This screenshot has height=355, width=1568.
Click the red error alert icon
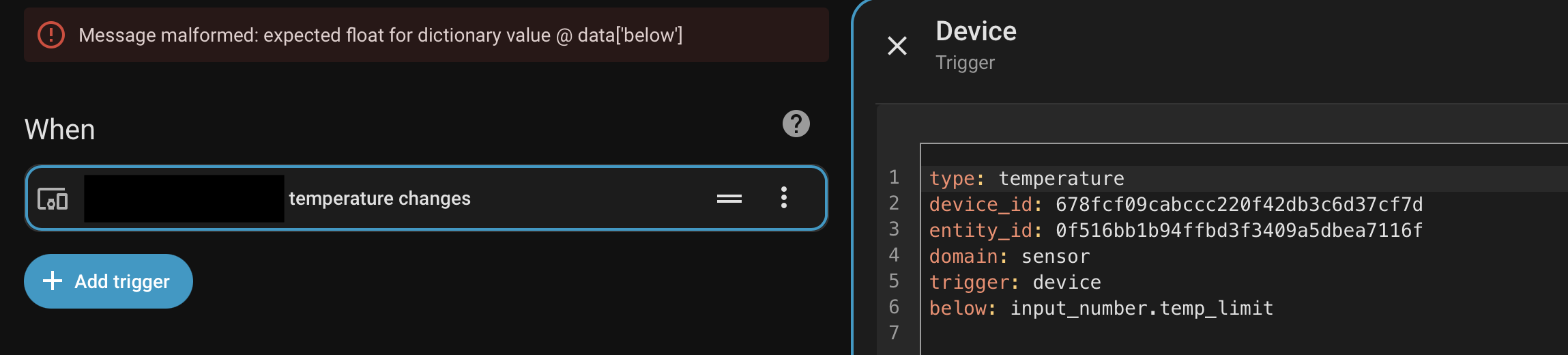(x=51, y=35)
